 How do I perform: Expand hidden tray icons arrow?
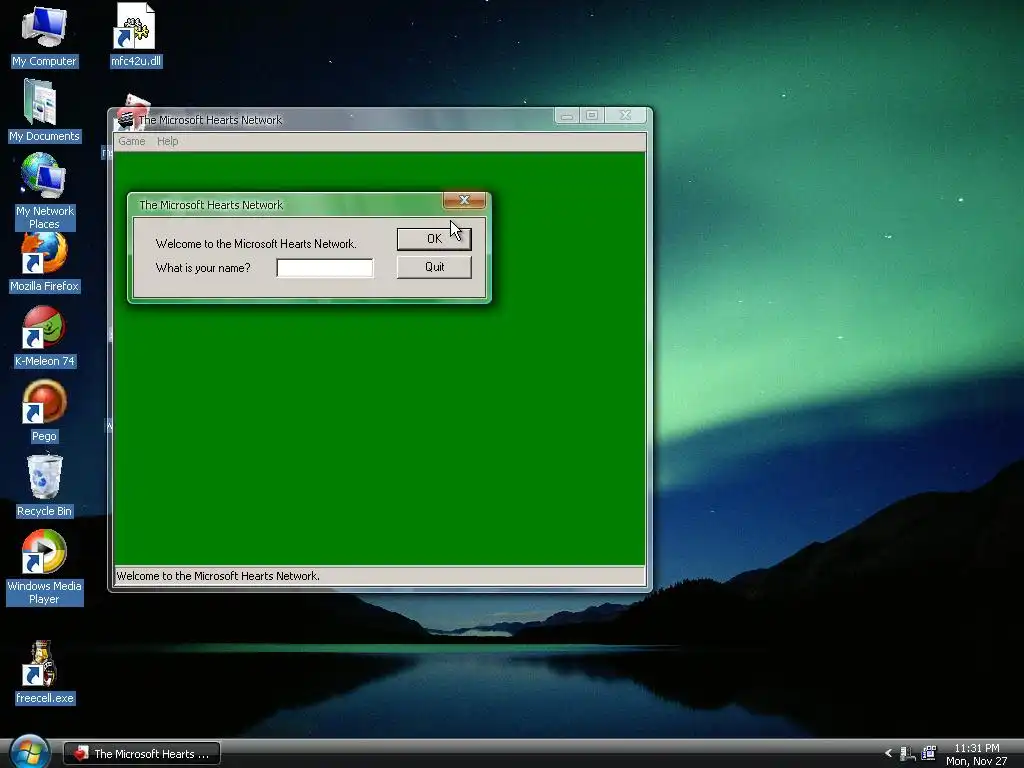(888, 753)
